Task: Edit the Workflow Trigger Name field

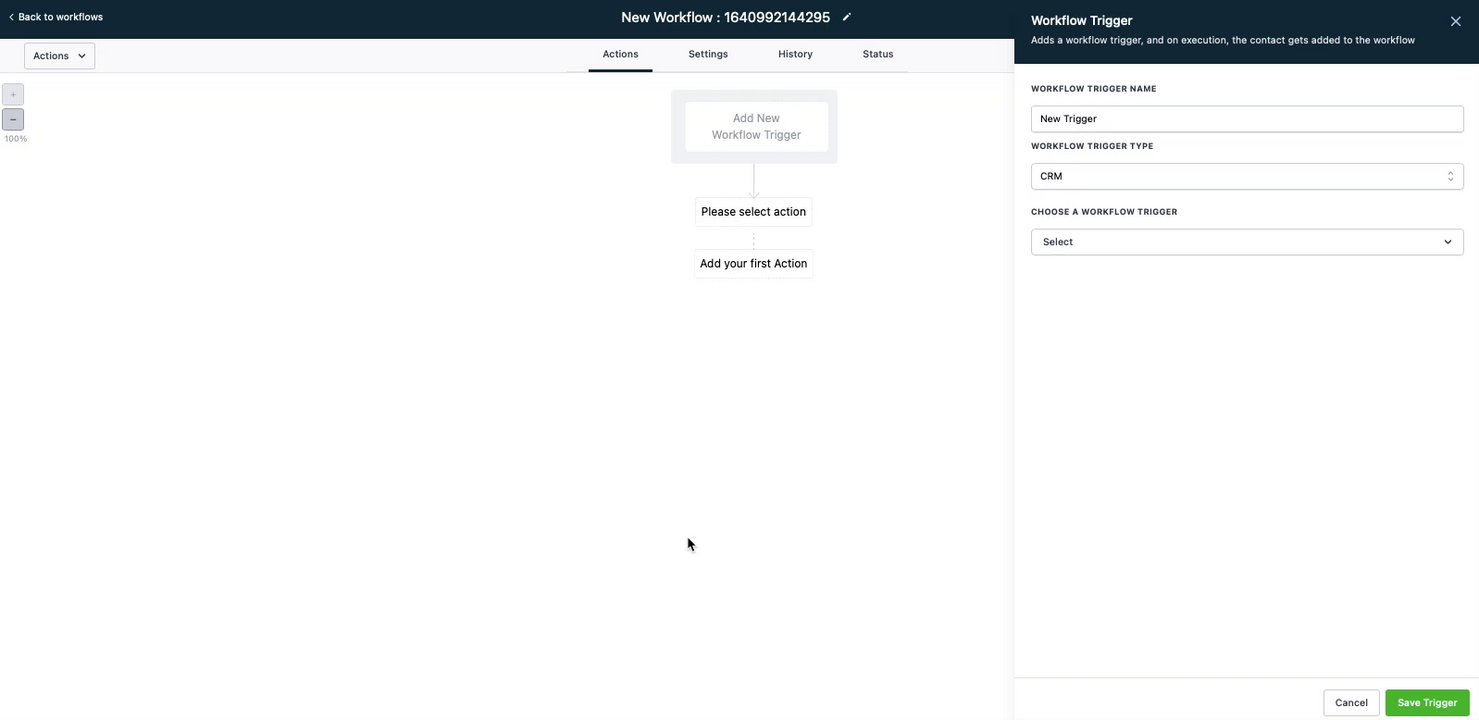Action: pos(1247,119)
